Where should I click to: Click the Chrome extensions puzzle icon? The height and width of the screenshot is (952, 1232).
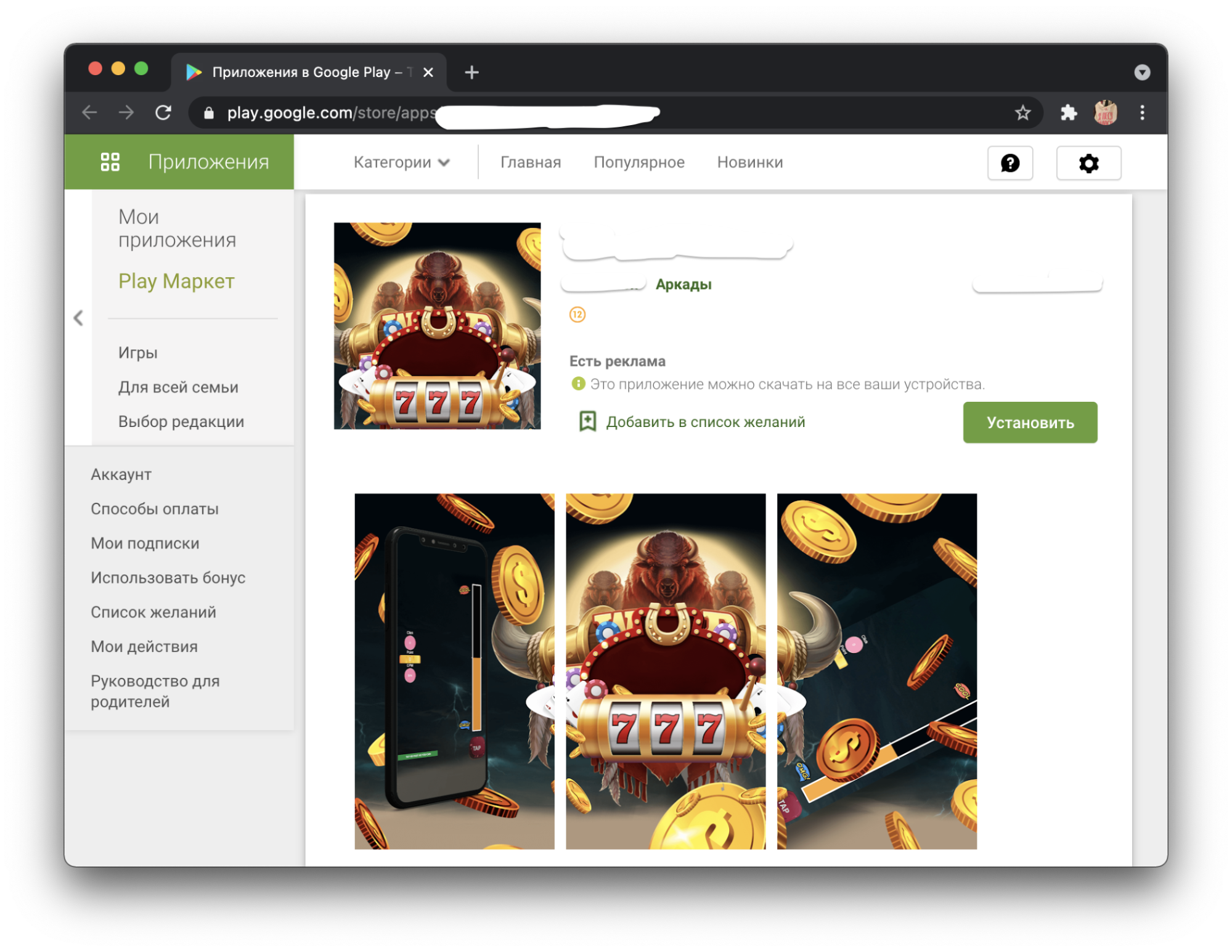pos(1068,113)
